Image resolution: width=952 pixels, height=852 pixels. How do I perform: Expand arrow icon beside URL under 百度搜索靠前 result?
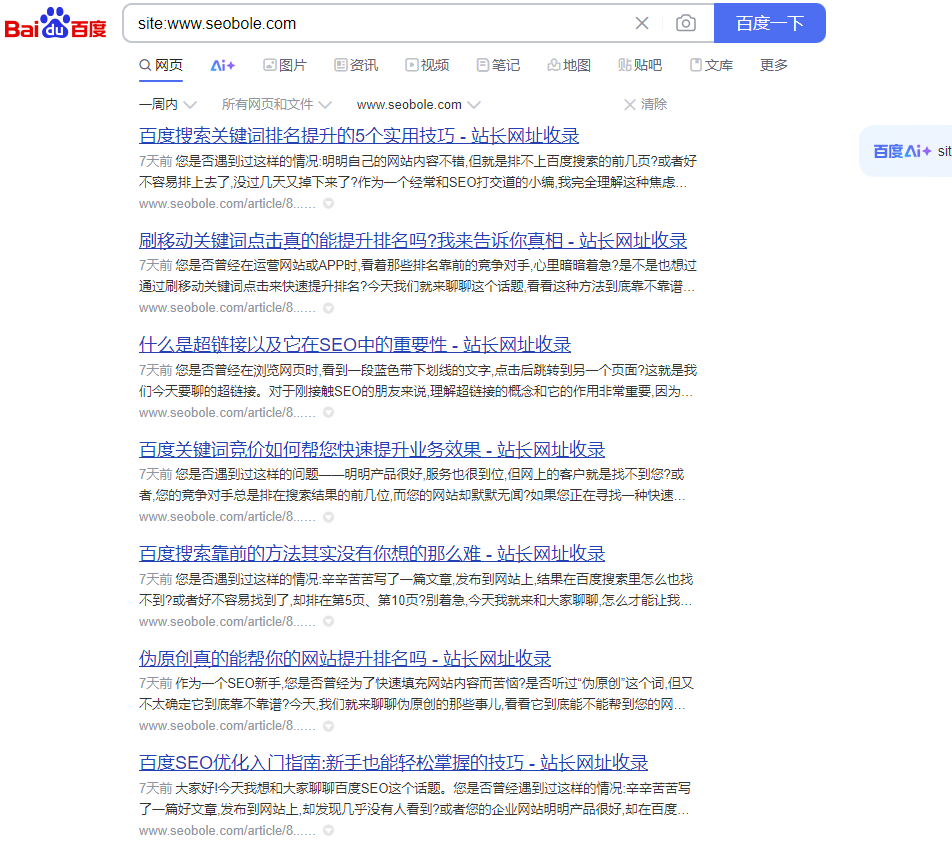[328, 621]
